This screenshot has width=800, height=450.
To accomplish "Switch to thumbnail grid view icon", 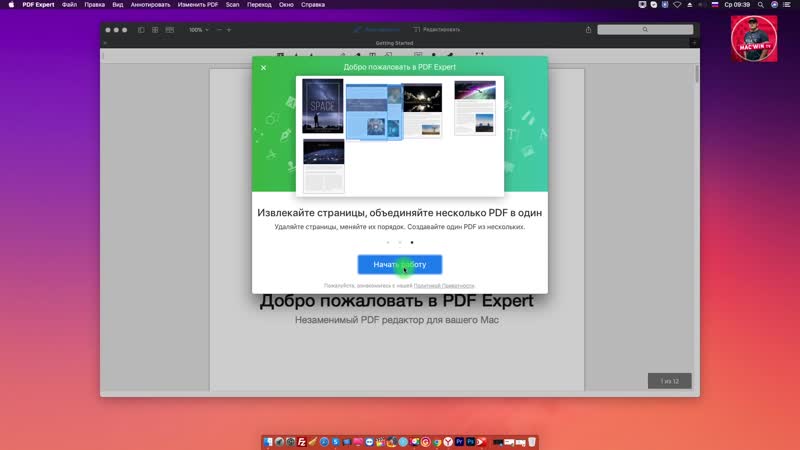I will [155, 30].
